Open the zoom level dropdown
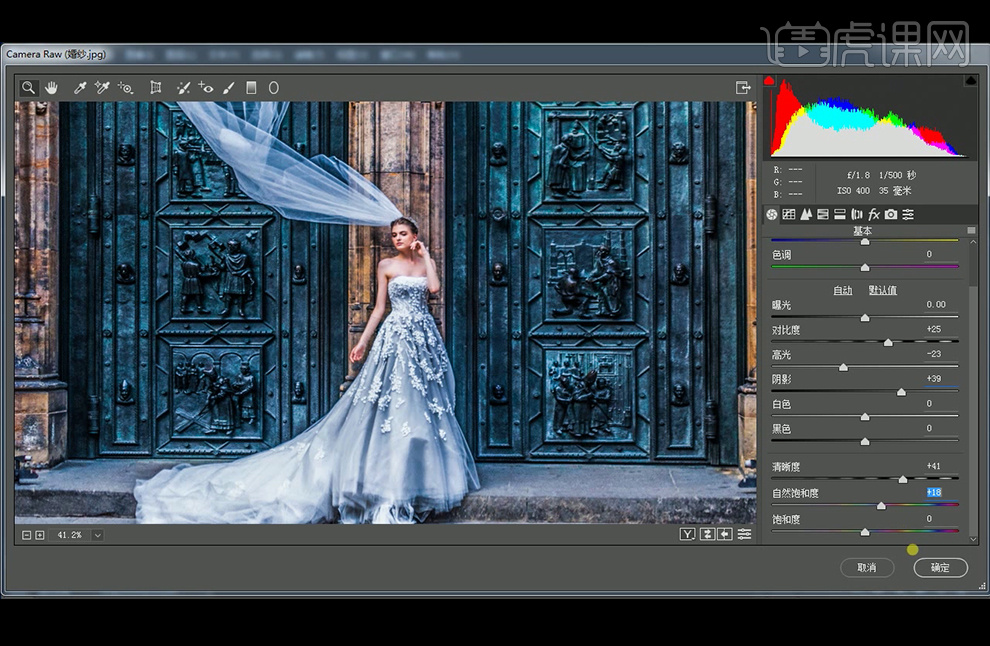990x646 pixels. 97,535
